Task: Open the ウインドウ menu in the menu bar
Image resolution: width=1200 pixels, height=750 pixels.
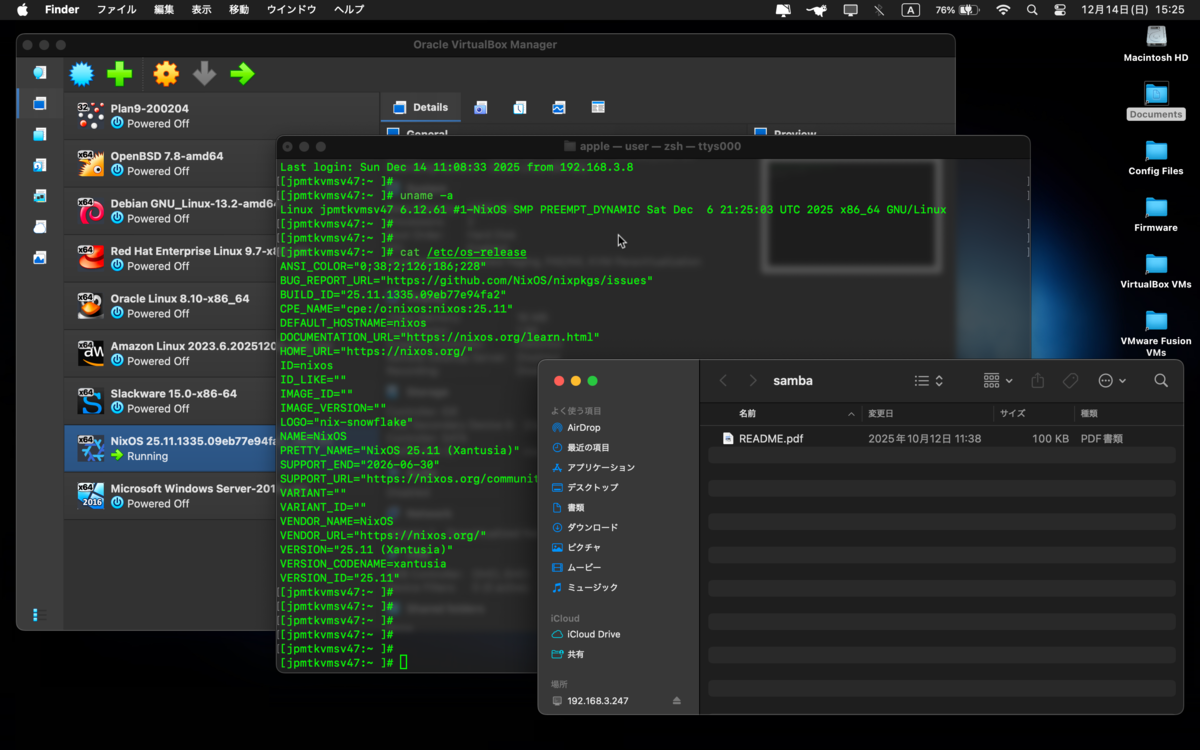Action: pyautogui.click(x=292, y=9)
